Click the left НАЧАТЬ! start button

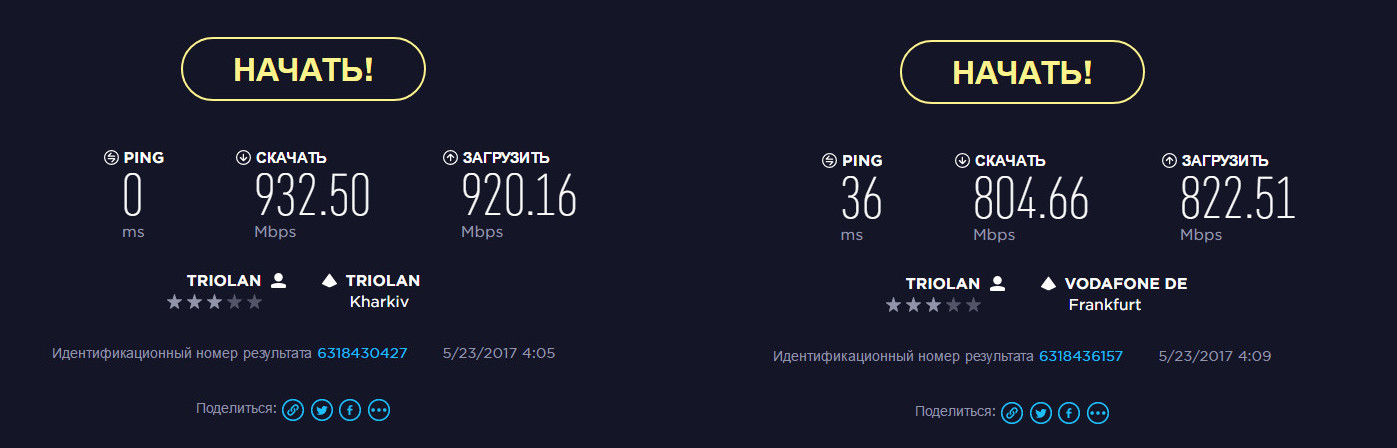[x=303, y=69]
